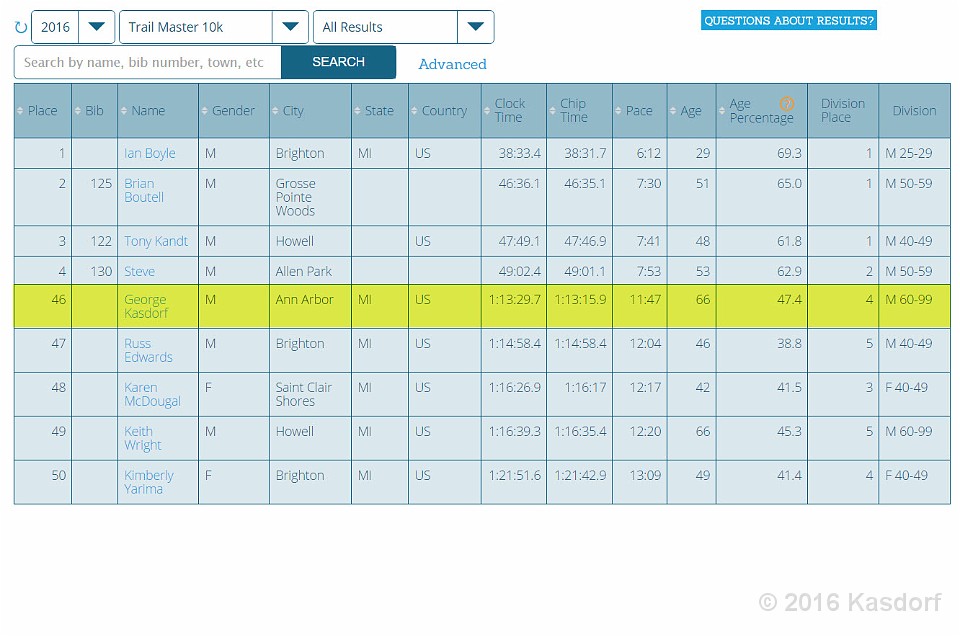View Brian Boutell's runner profile
960x637 pixels.
(x=143, y=190)
